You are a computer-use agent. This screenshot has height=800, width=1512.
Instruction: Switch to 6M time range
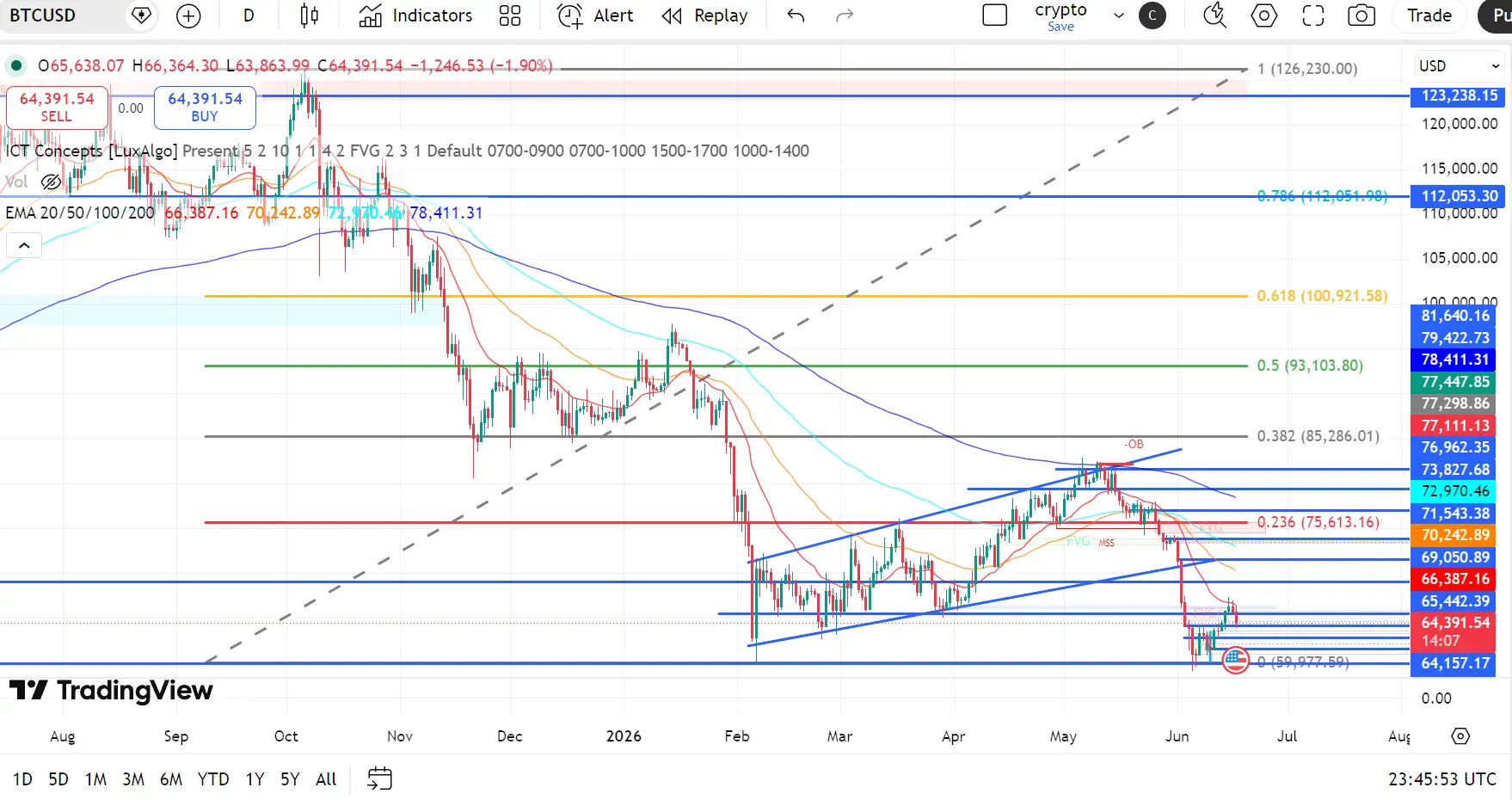171,779
